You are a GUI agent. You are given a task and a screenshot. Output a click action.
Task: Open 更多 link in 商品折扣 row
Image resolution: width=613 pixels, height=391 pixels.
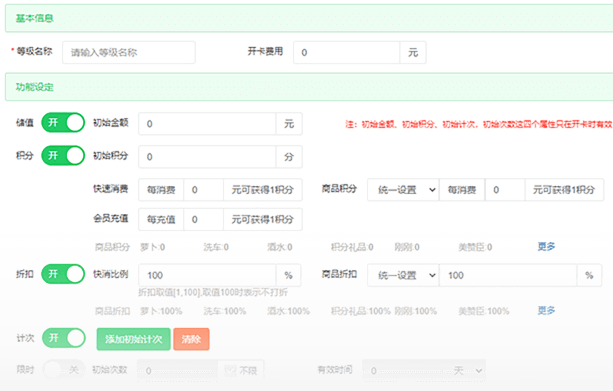(546, 310)
